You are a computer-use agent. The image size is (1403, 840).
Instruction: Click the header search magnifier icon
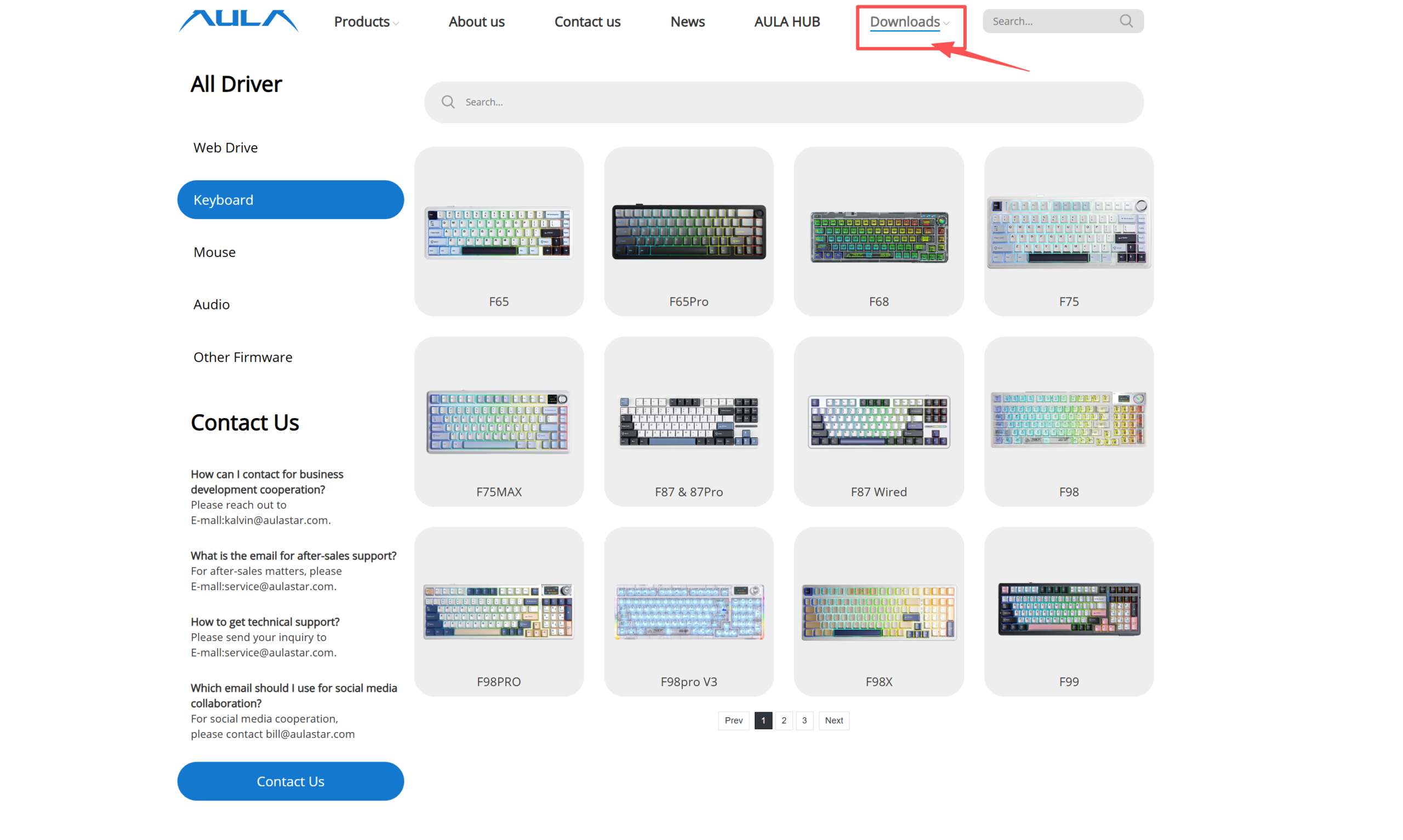click(1126, 21)
